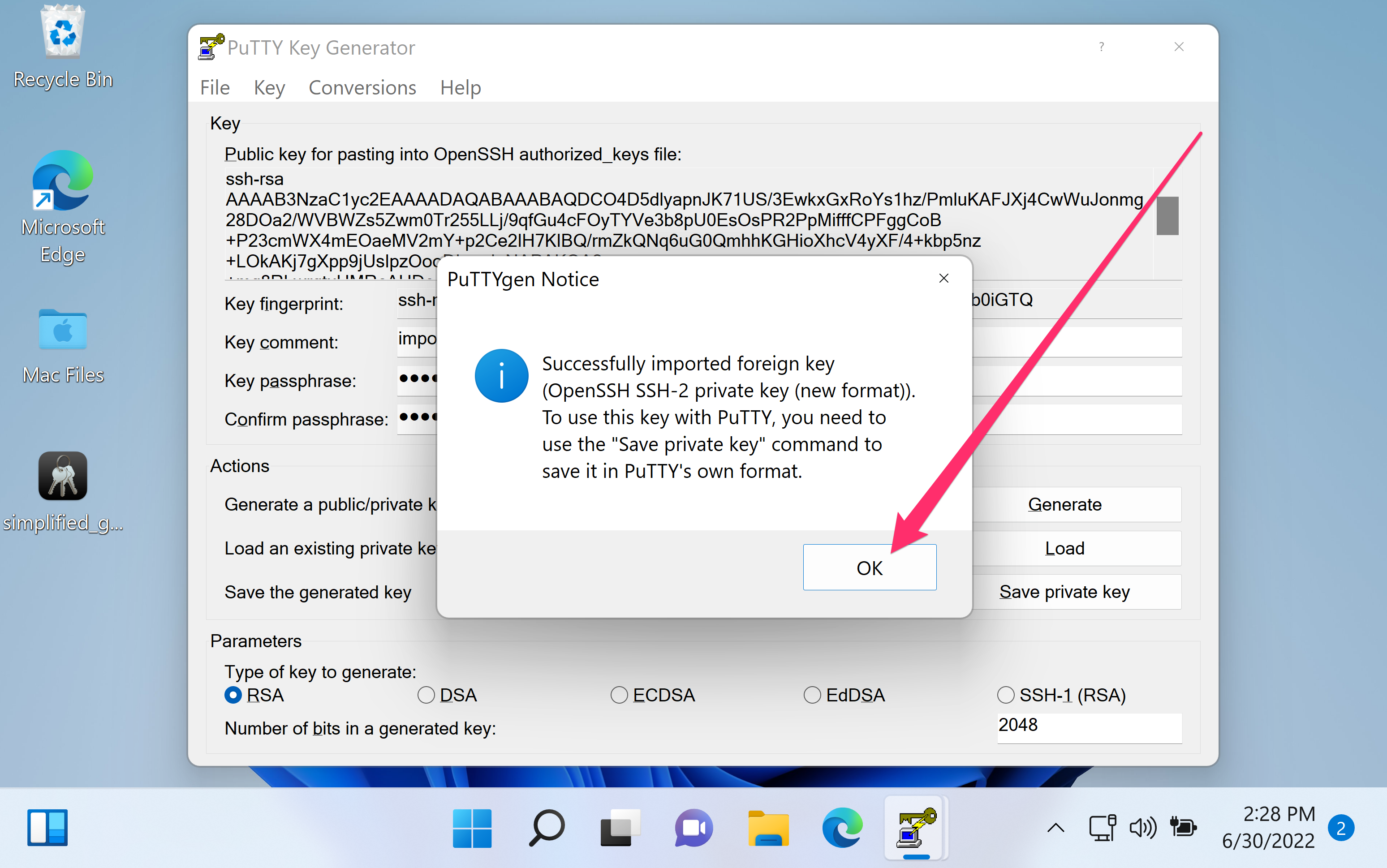Image resolution: width=1387 pixels, height=868 pixels.
Task: Open the Teams Chat taskbar icon
Action: (x=694, y=828)
